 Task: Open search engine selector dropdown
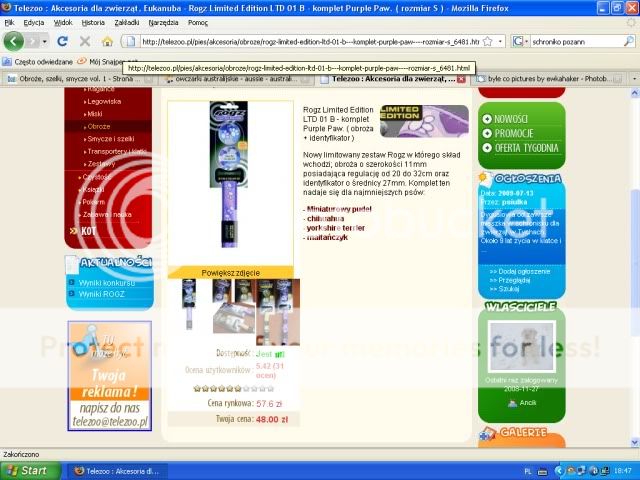pos(524,42)
